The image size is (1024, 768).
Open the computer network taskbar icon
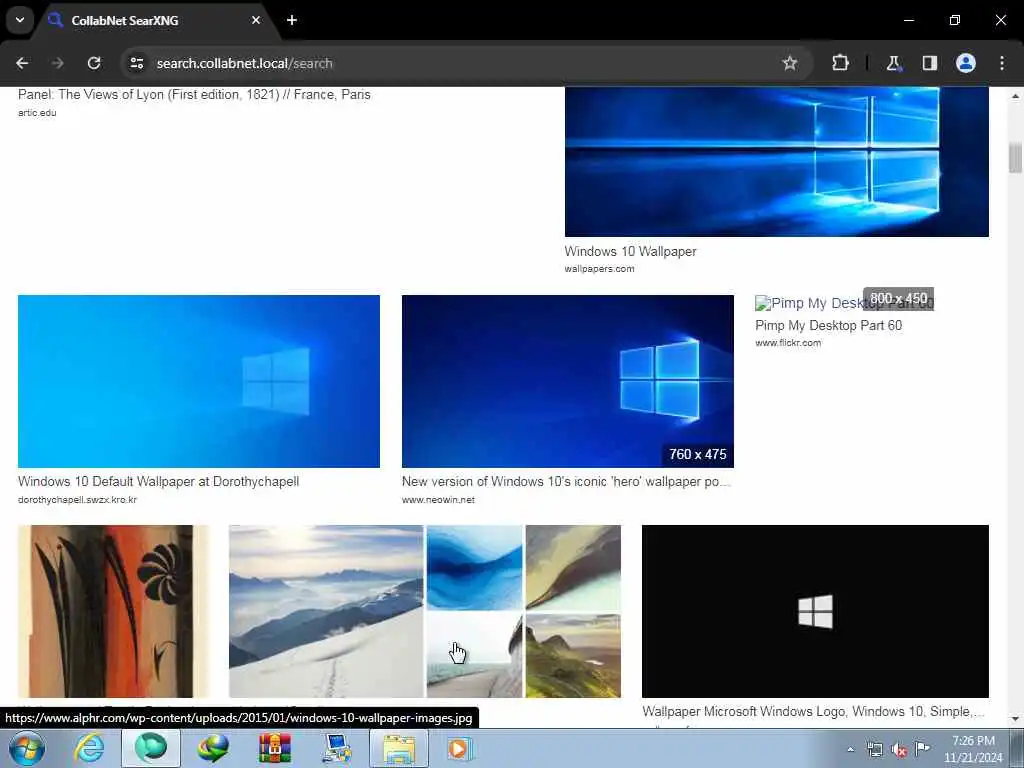[x=337, y=748]
